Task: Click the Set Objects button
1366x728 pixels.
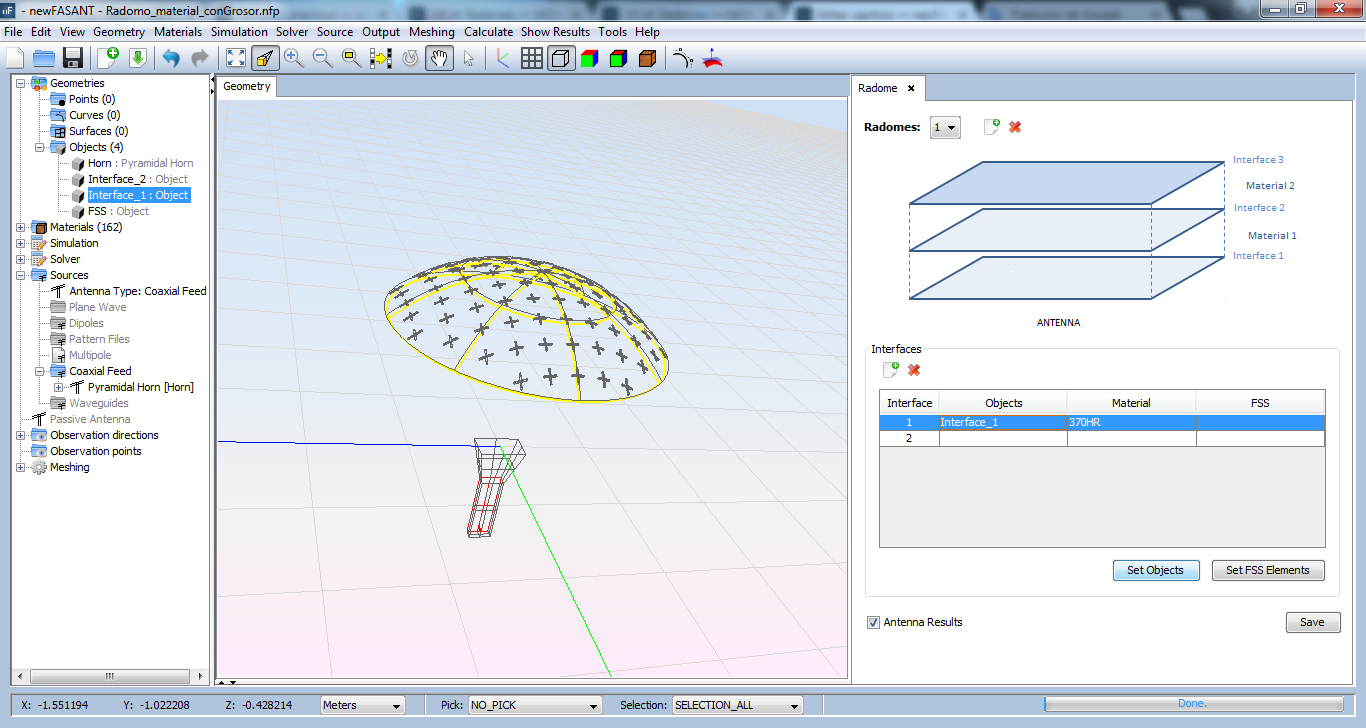Action: tap(1155, 570)
